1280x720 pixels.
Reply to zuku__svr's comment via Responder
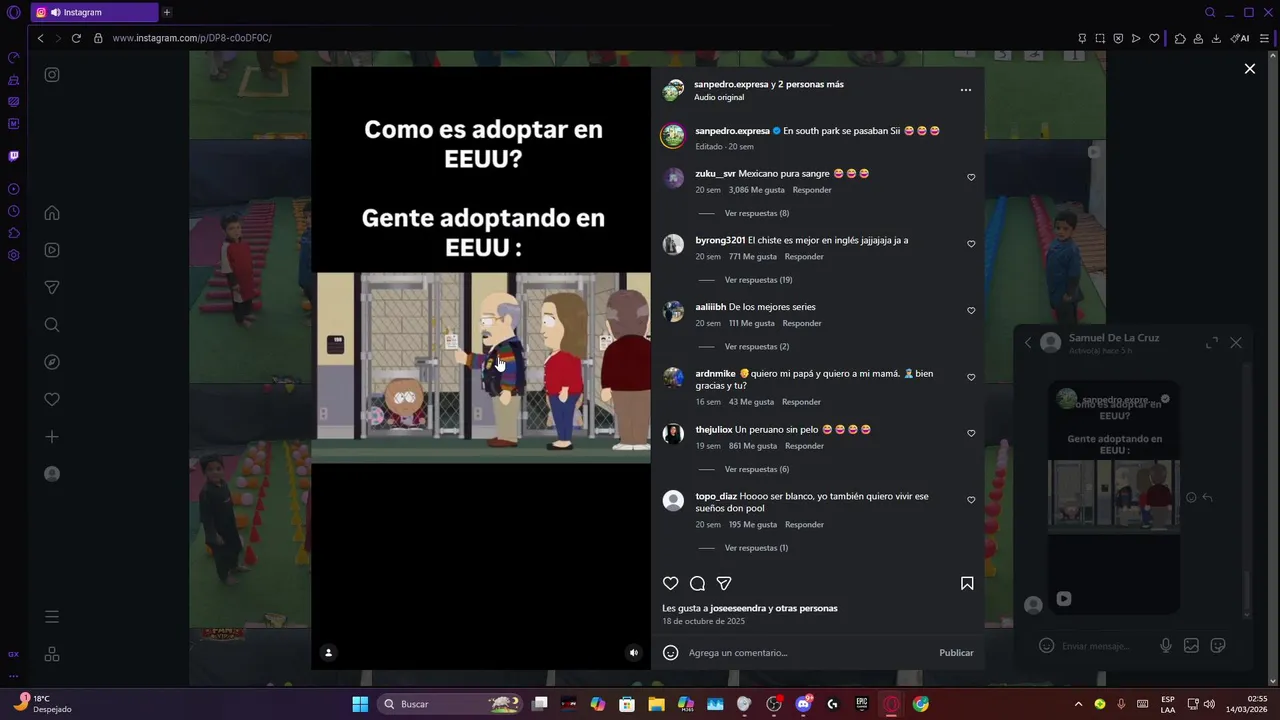812,190
